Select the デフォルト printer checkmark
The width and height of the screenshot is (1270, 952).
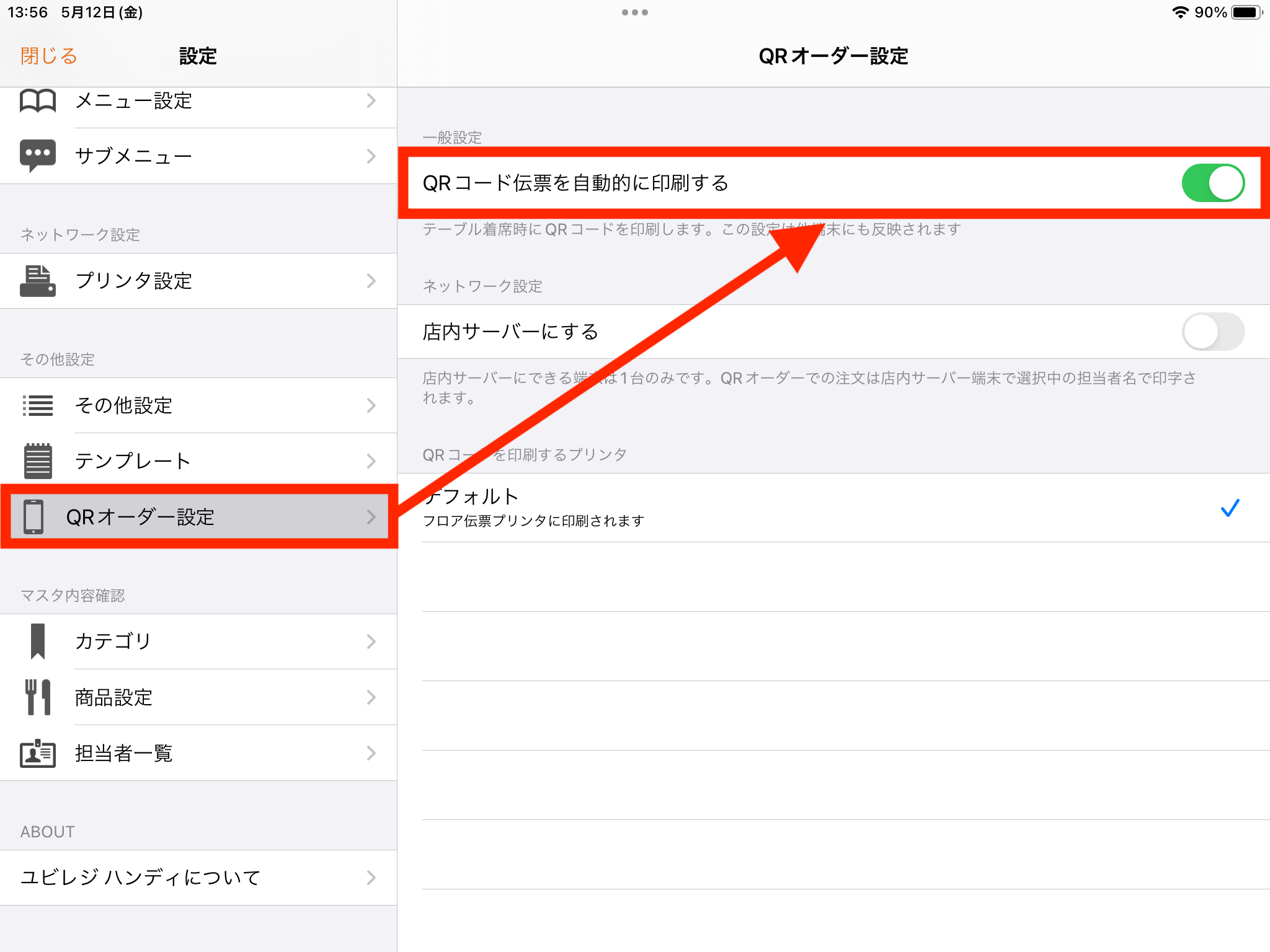[1230, 508]
